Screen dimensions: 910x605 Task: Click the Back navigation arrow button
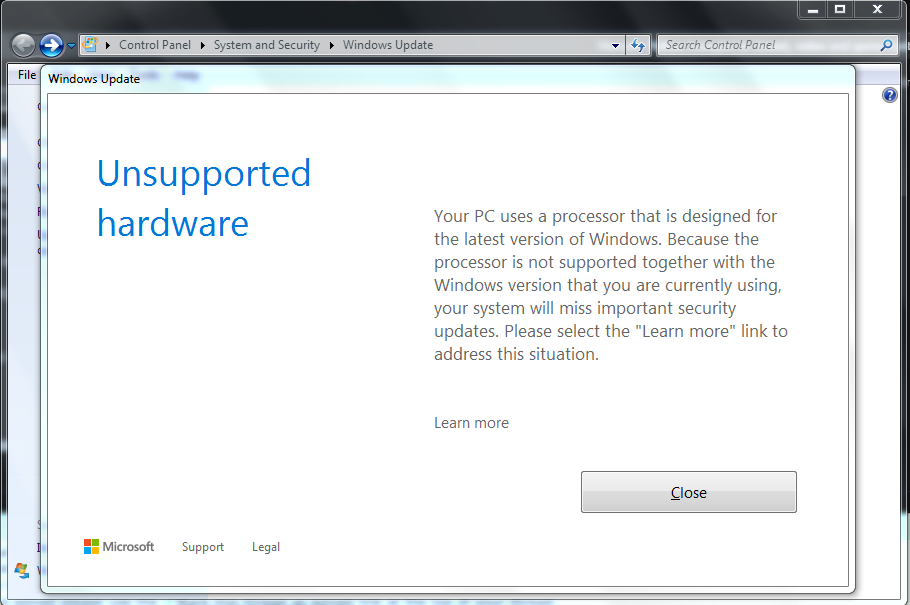pyautogui.click(x=24, y=45)
